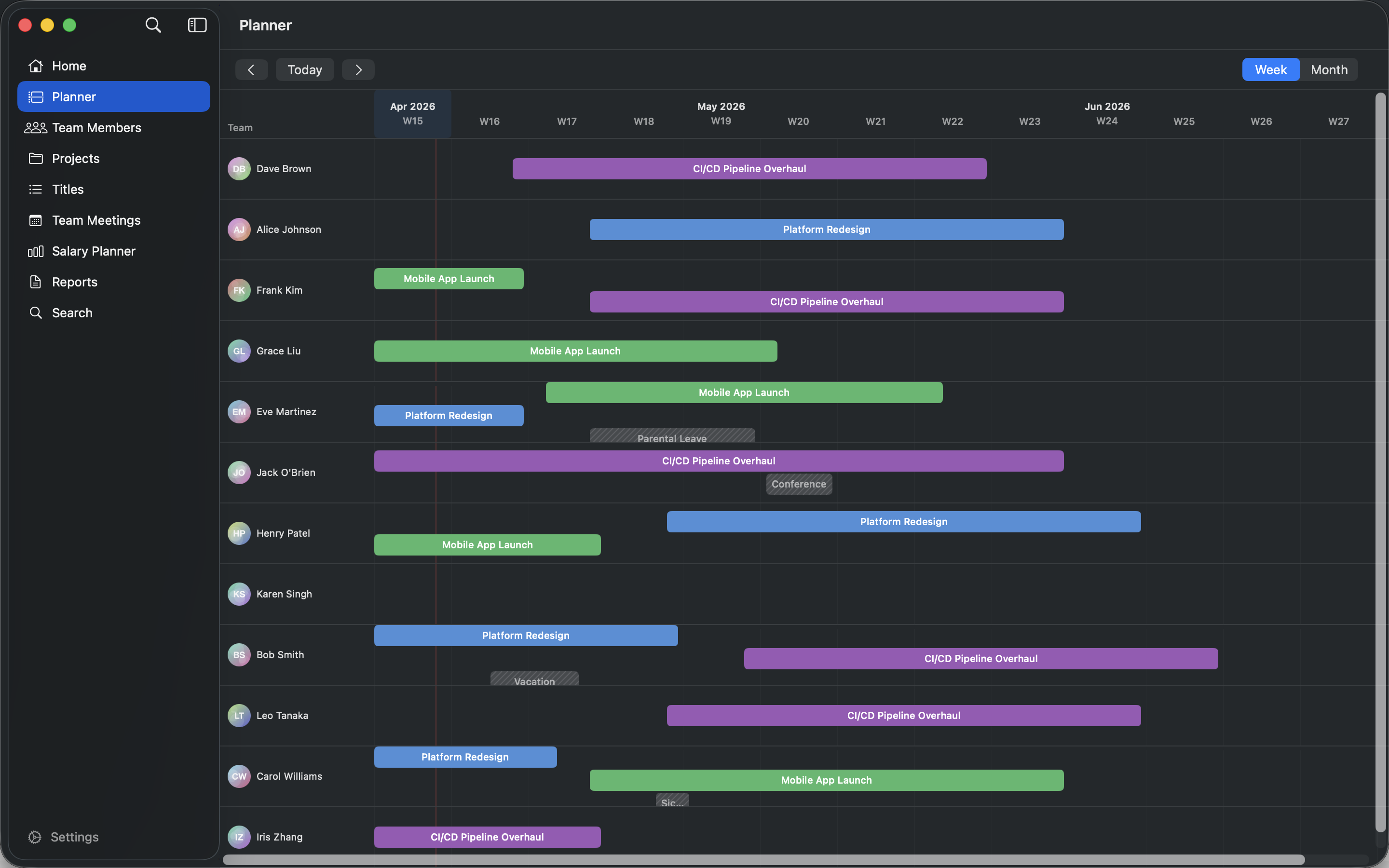Open the search magnifier in title bar
The image size is (1389, 868).
click(153, 25)
